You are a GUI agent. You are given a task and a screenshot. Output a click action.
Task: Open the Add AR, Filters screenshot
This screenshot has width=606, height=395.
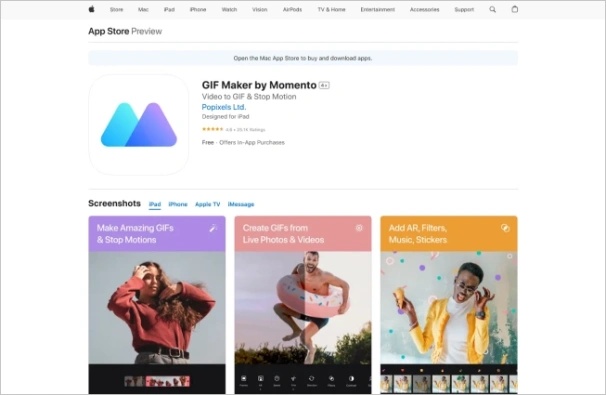tap(449, 305)
